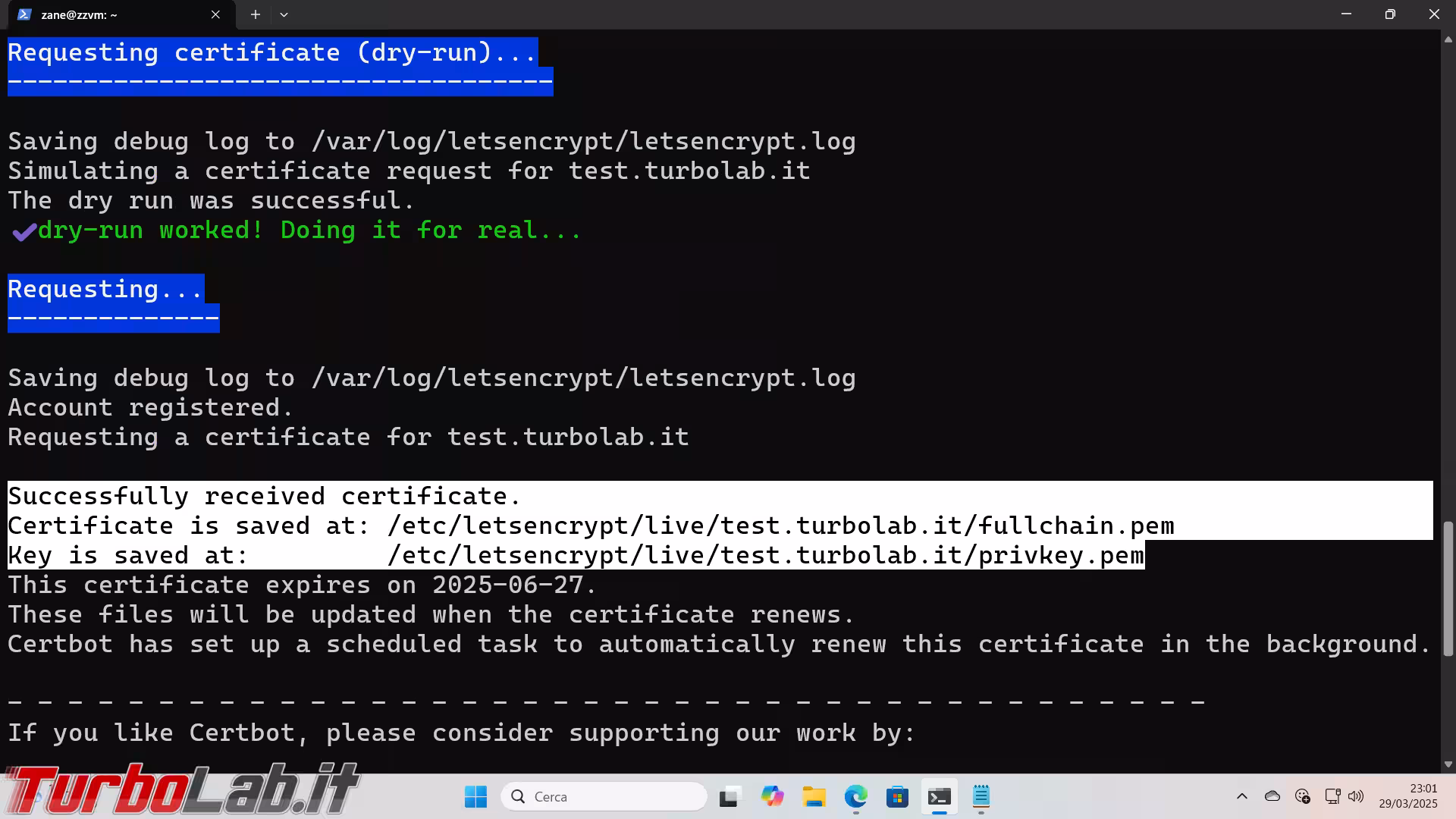The width and height of the screenshot is (1456, 819).
Task: Open the volume speaker control
Action: click(x=1356, y=796)
